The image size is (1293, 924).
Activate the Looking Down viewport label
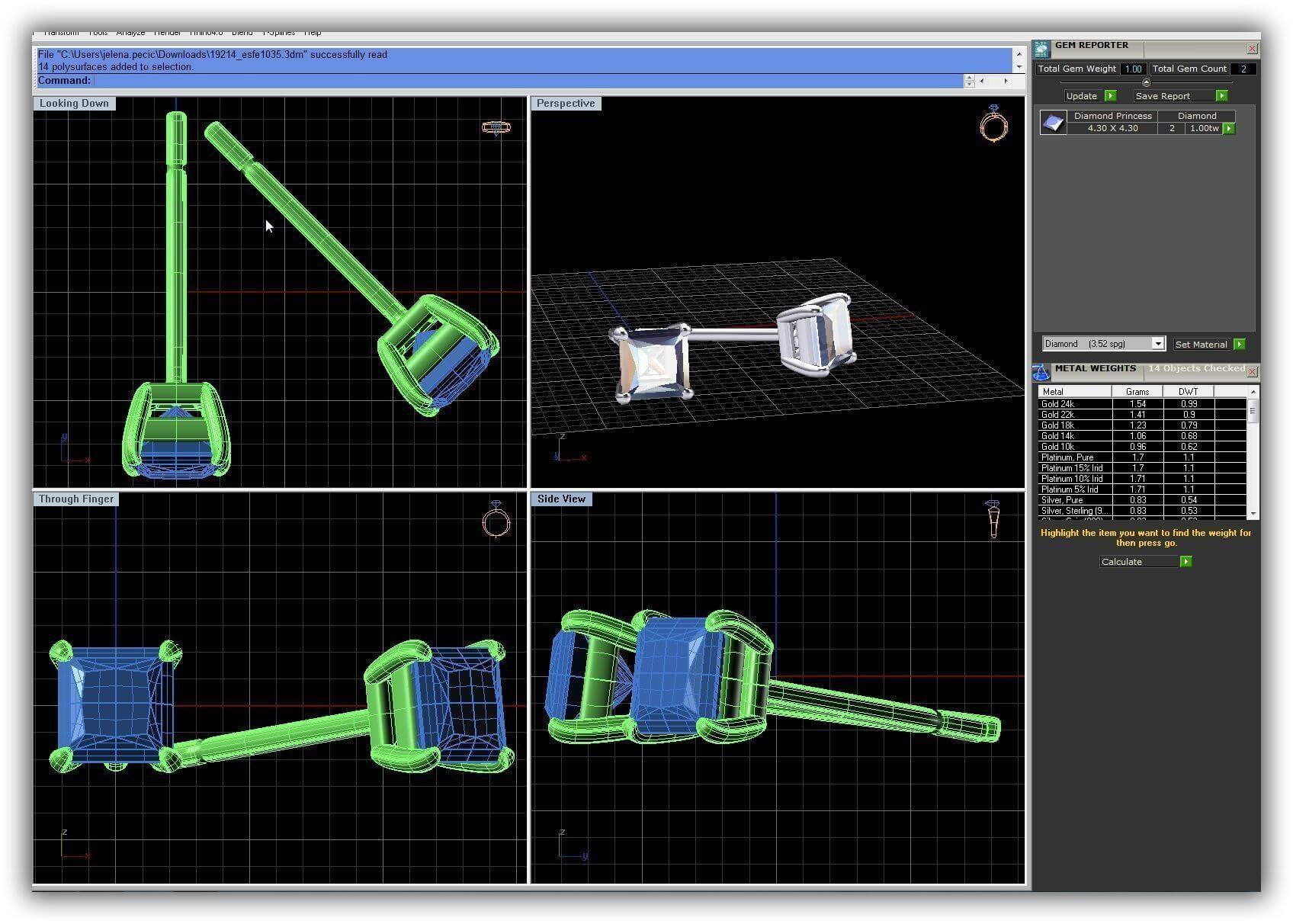pyautogui.click(x=74, y=104)
